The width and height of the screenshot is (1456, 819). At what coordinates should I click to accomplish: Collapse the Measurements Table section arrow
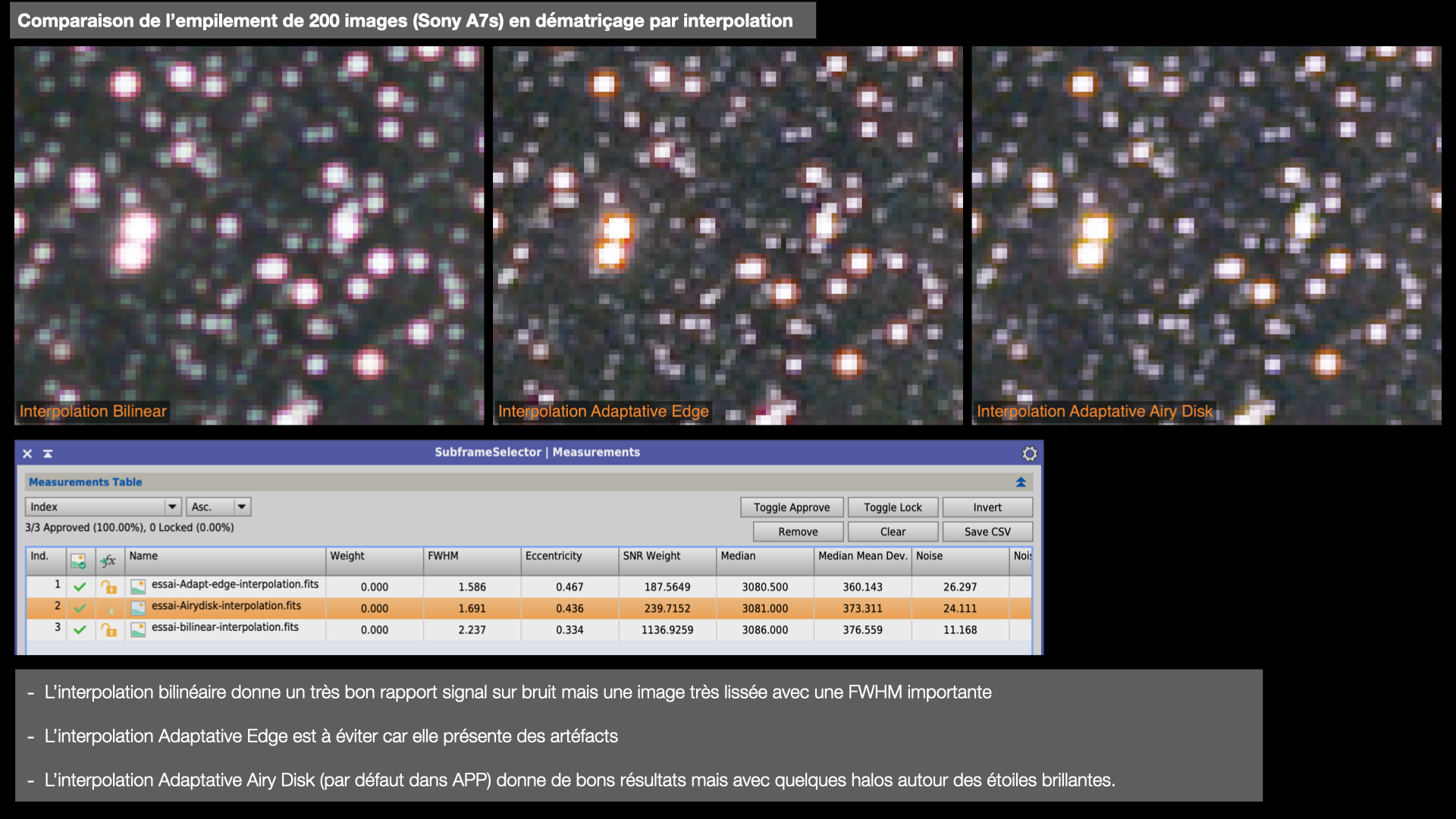click(x=1021, y=482)
